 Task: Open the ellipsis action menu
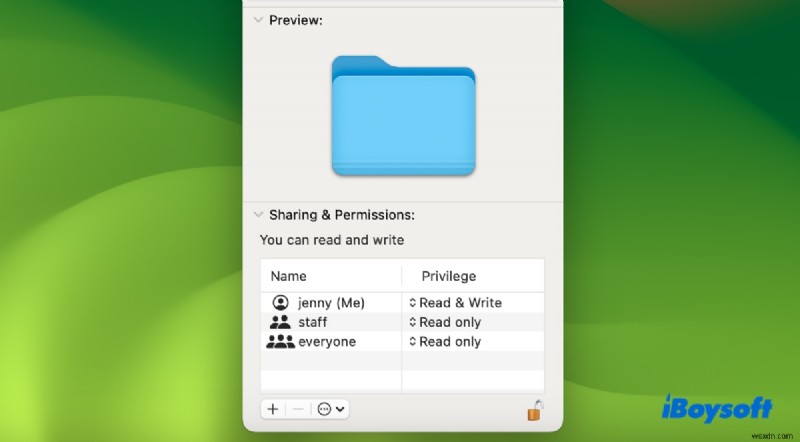pyautogui.click(x=331, y=409)
